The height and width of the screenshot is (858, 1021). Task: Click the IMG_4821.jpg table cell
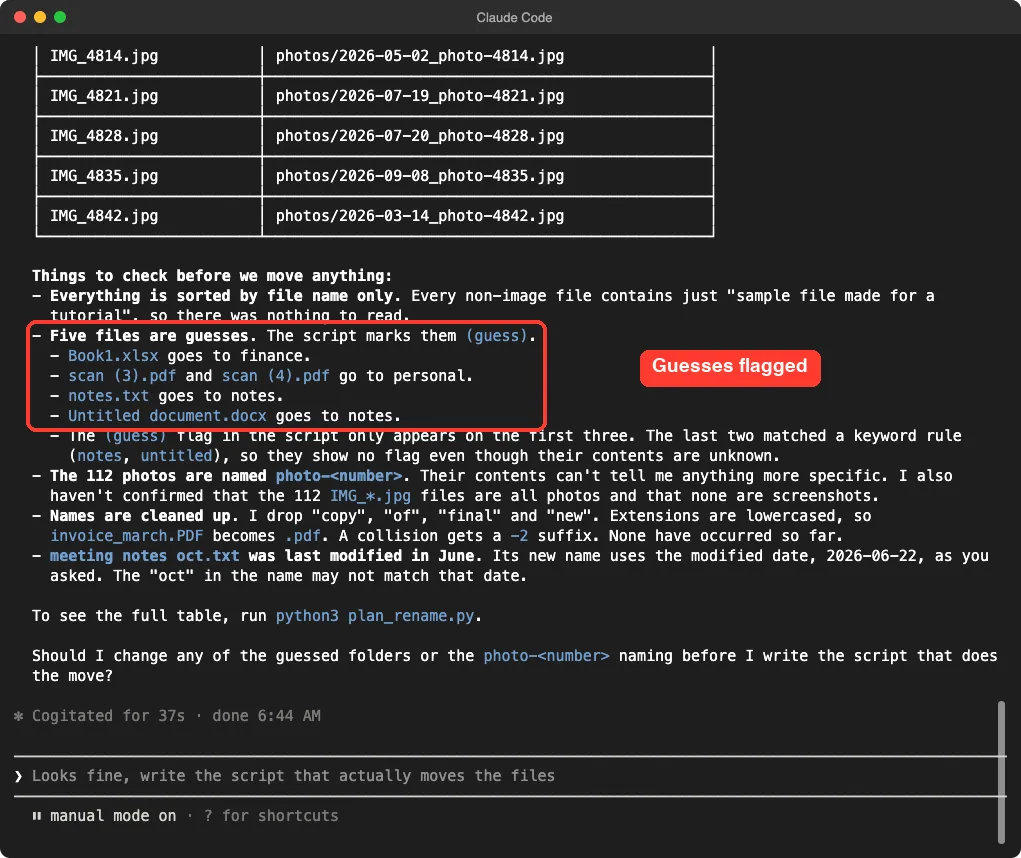click(x=149, y=96)
